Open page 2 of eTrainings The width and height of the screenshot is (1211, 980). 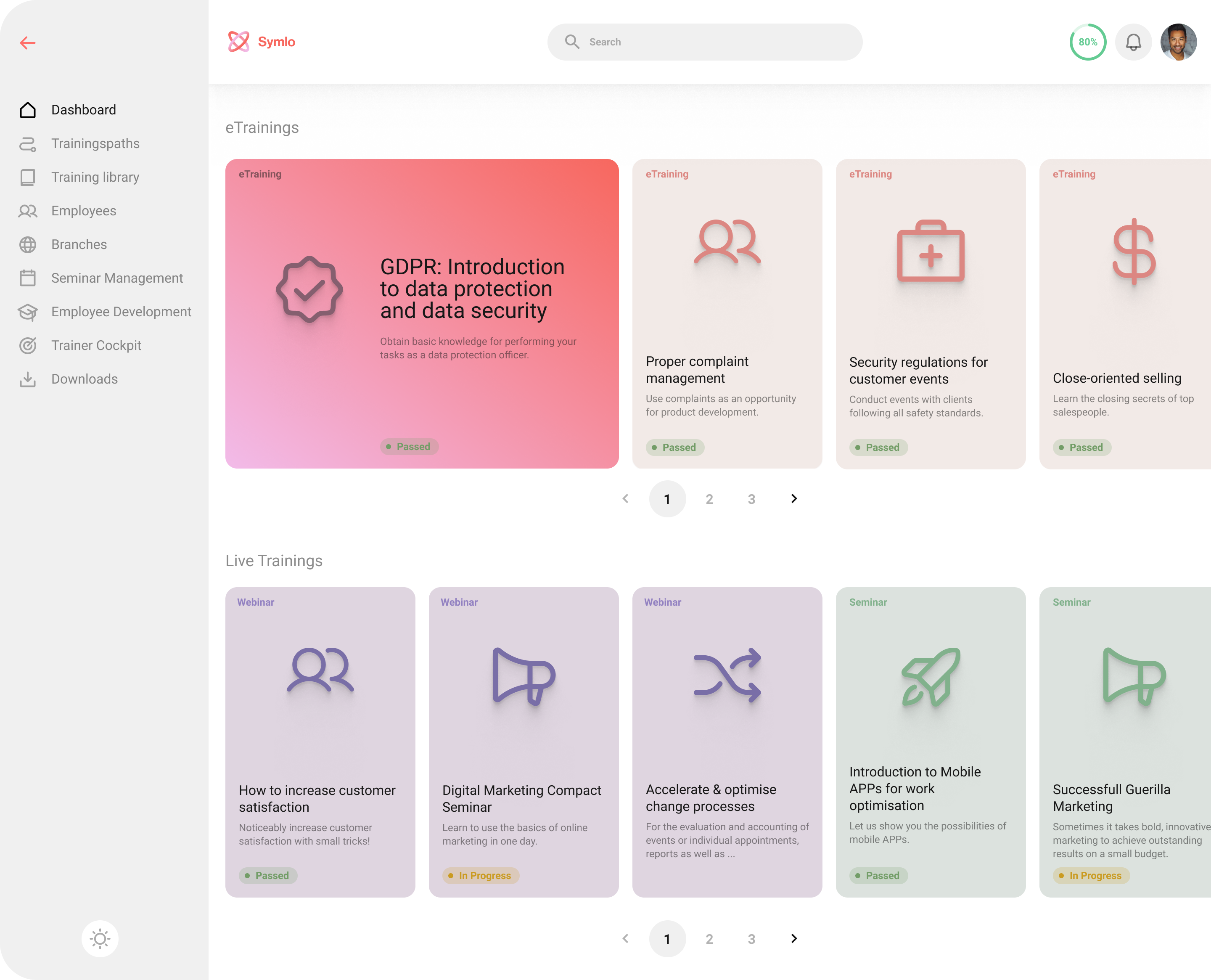click(709, 500)
